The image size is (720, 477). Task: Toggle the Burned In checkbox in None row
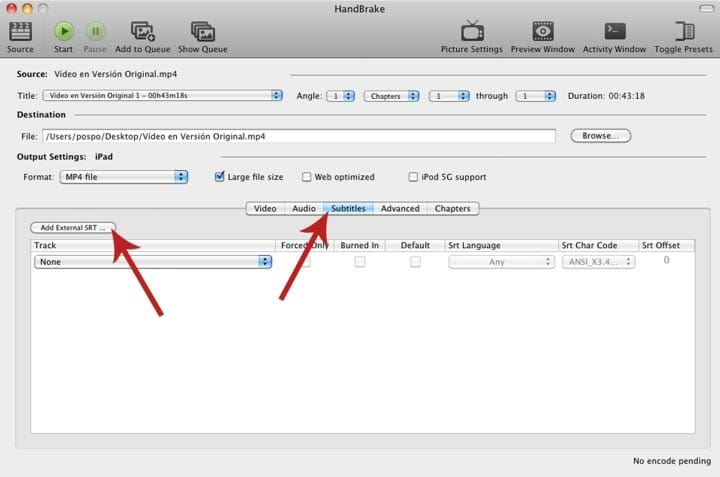360,262
